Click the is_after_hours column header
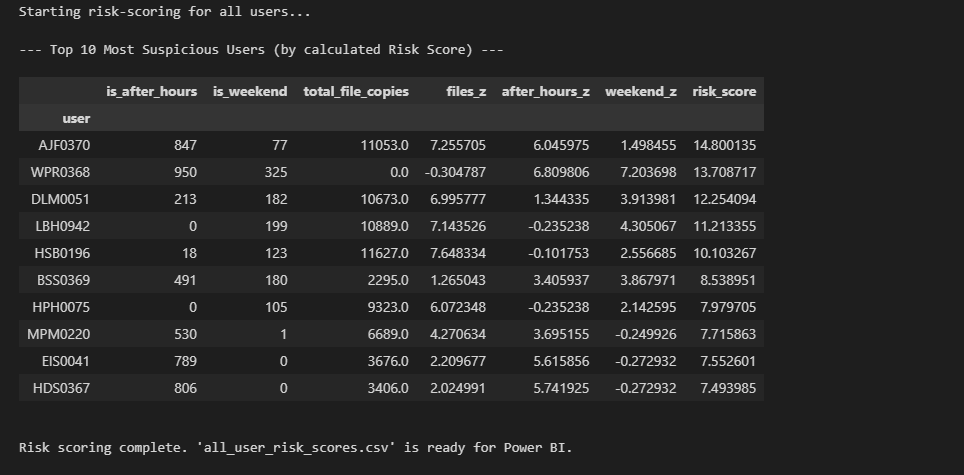 [151, 91]
